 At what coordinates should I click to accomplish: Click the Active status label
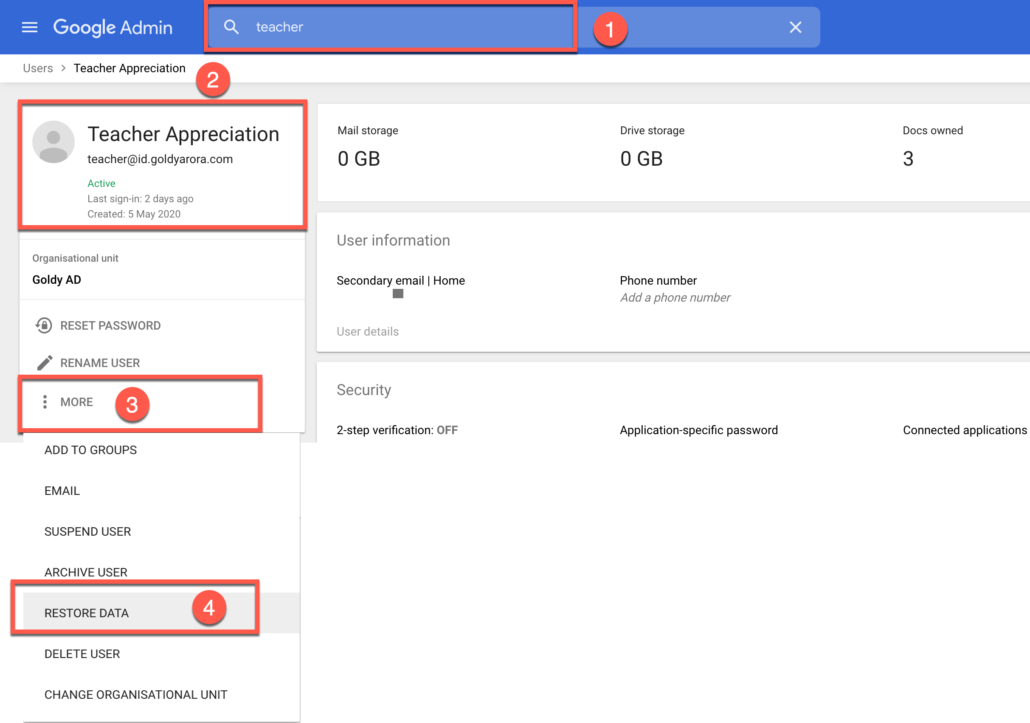tap(101, 183)
